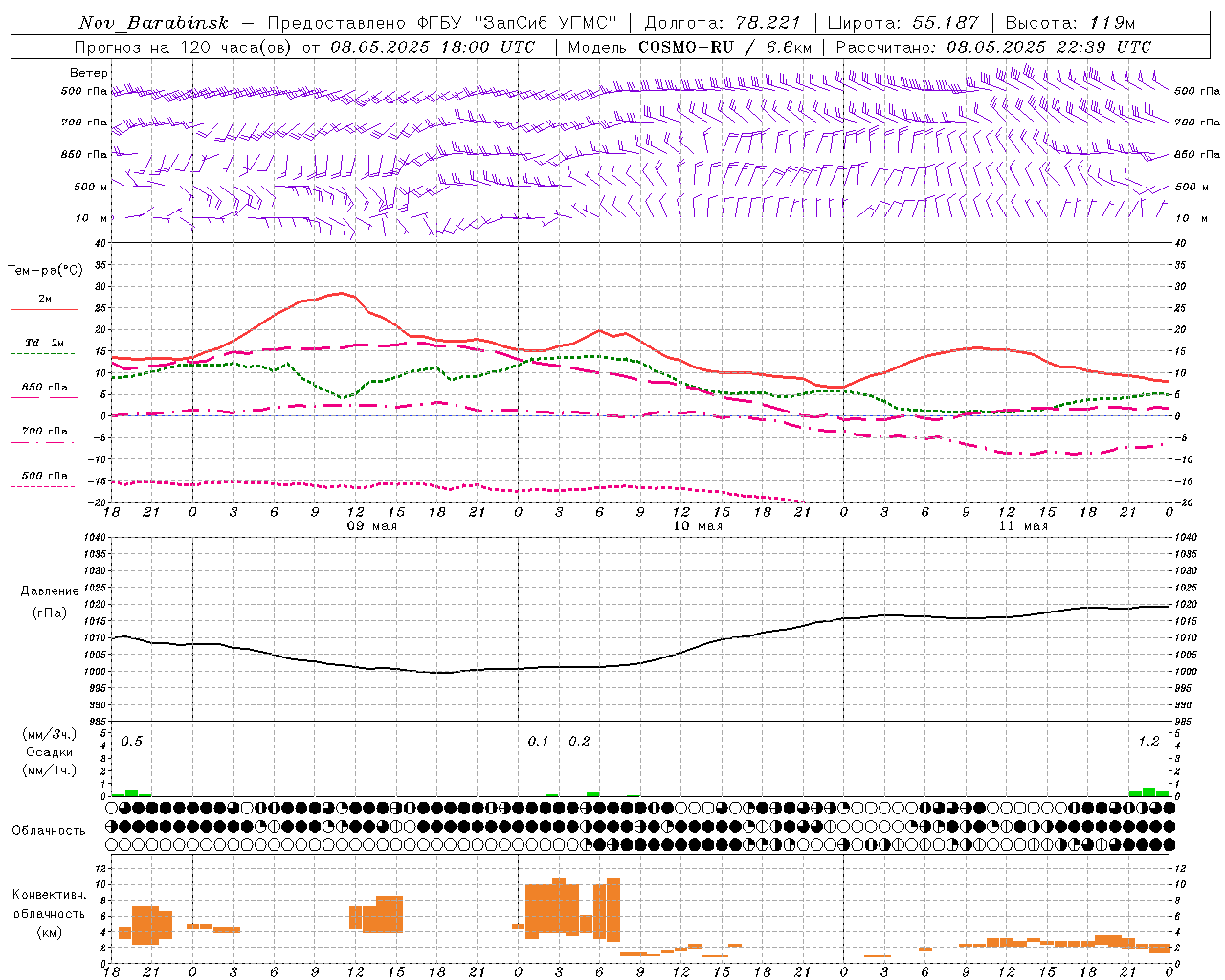Click the 700 гПа temperature legend entry

(x=45, y=431)
